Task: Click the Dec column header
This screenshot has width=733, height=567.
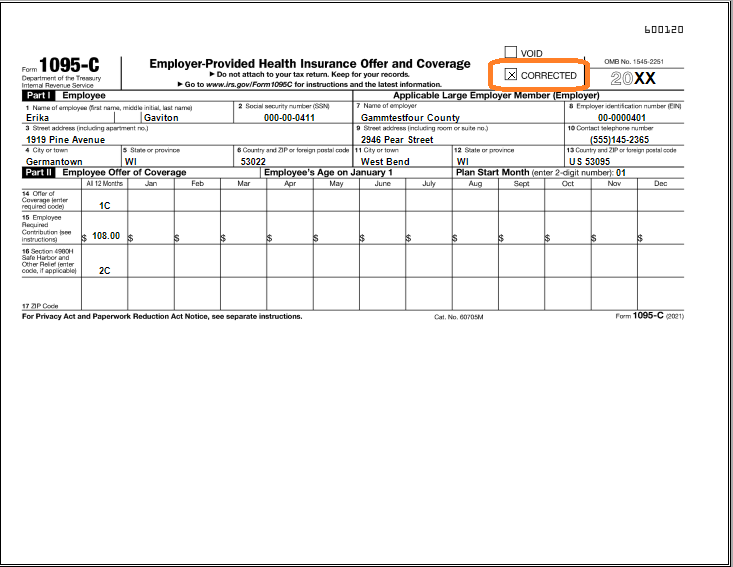Action: (x=661, y=184)
